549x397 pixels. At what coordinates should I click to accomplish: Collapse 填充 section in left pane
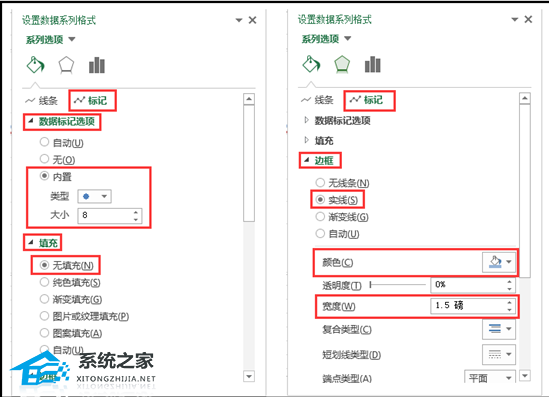pyautogui.click(x=43, y=243)
